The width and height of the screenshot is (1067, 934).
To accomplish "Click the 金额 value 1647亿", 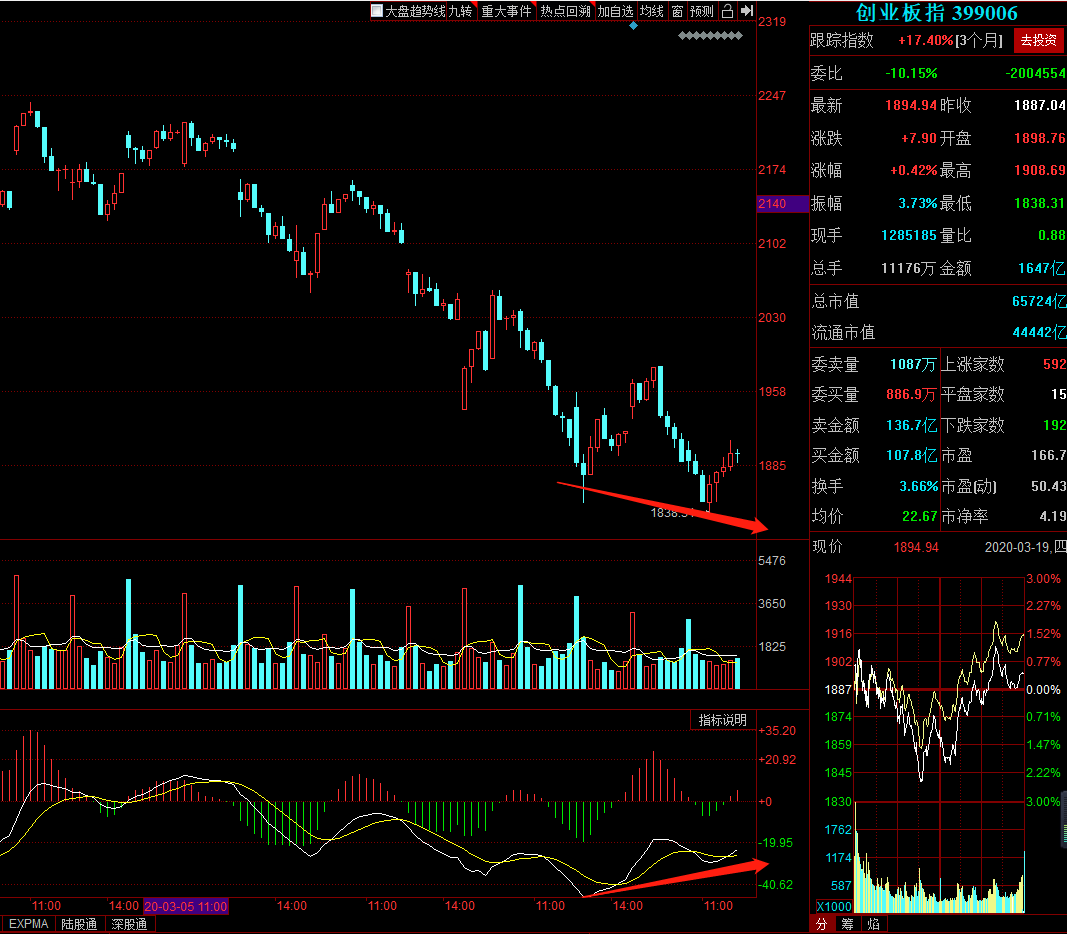I will coord(1042,268).
